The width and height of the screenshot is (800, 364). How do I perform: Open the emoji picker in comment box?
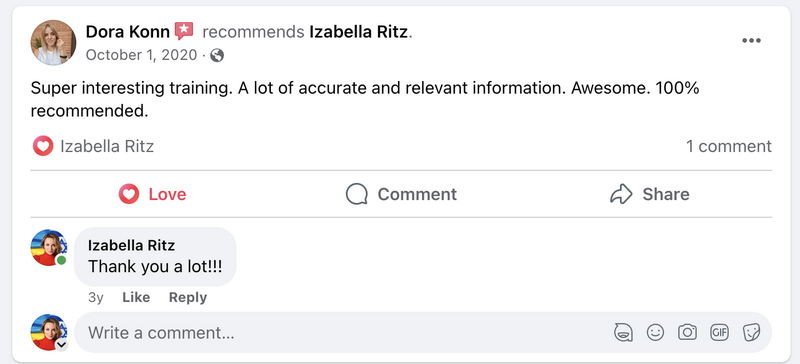click(x=655, y=333)
